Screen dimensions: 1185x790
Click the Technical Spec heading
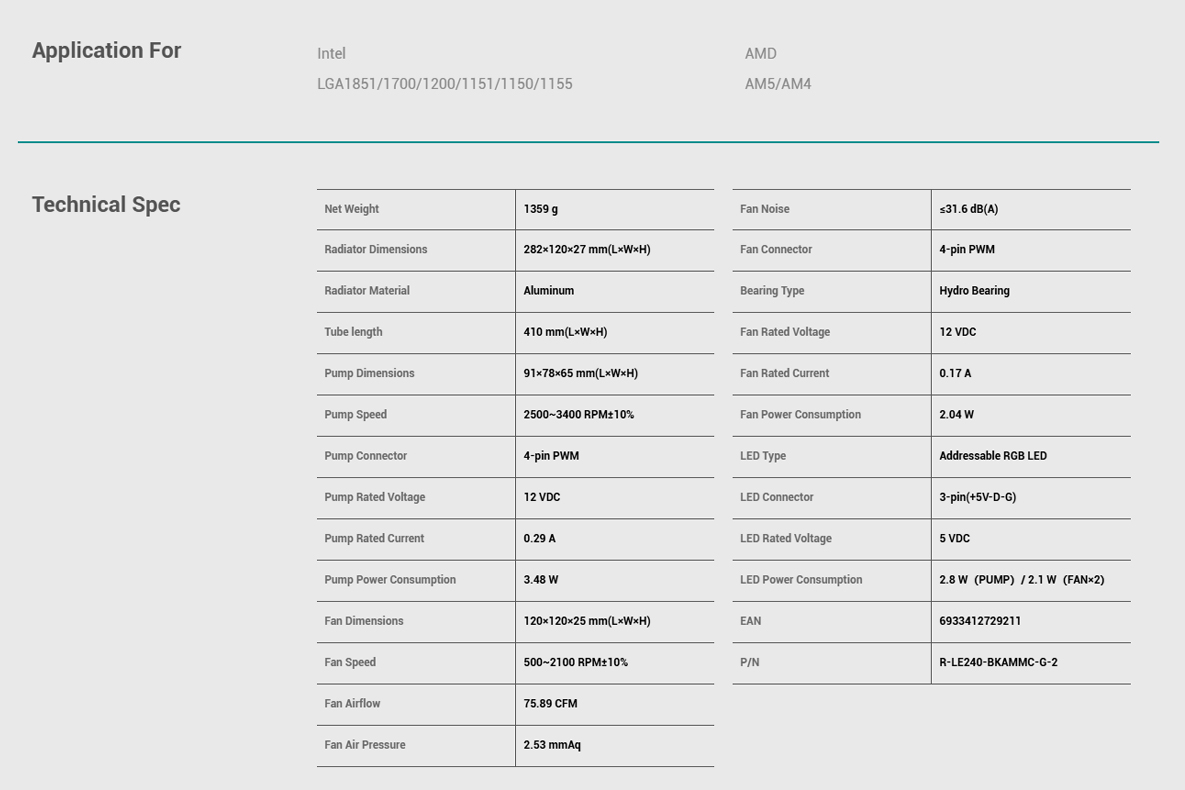coord(106,205)
